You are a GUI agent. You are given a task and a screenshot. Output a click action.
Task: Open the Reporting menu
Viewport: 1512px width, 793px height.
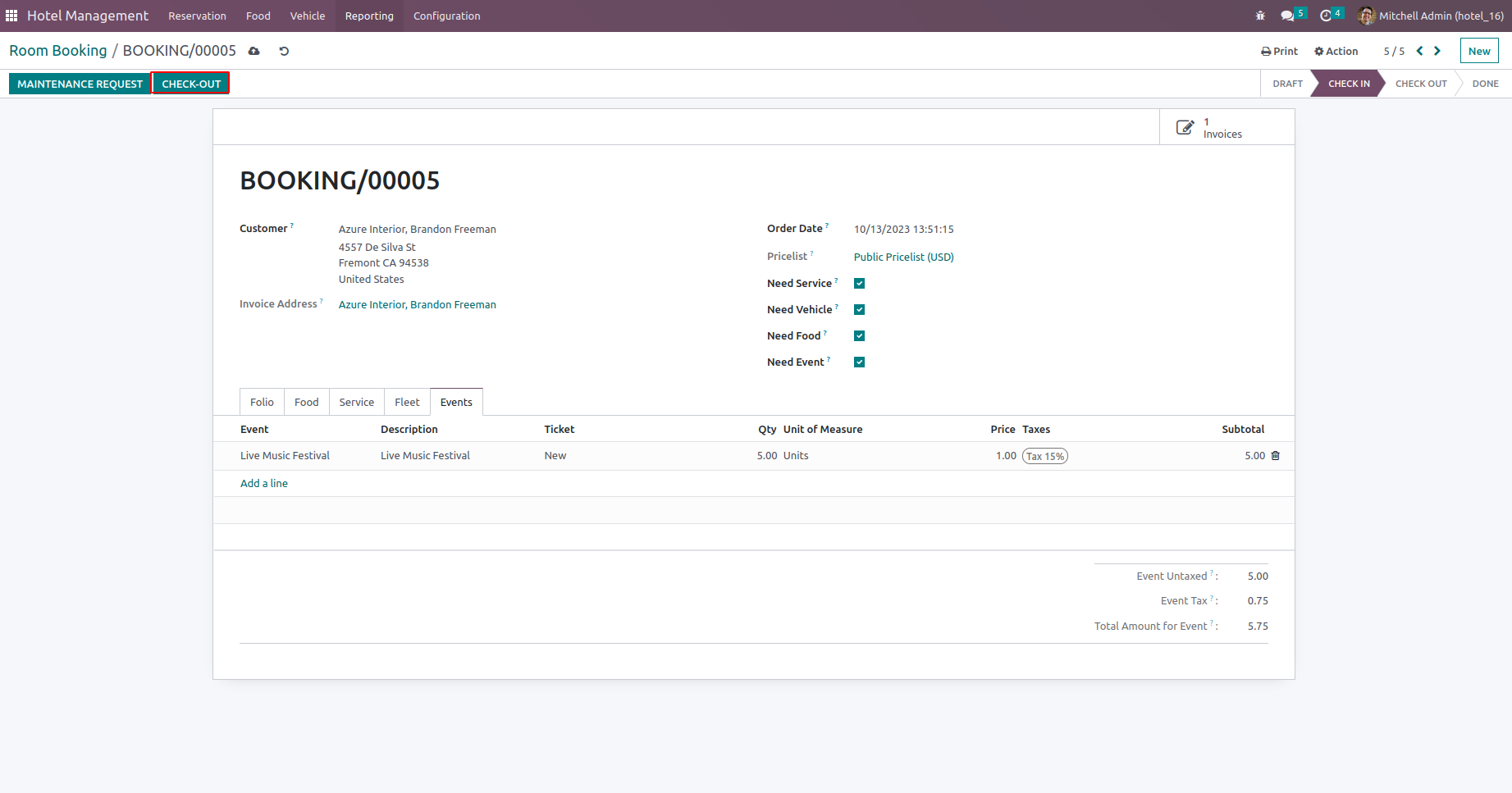tap(369, 16)
